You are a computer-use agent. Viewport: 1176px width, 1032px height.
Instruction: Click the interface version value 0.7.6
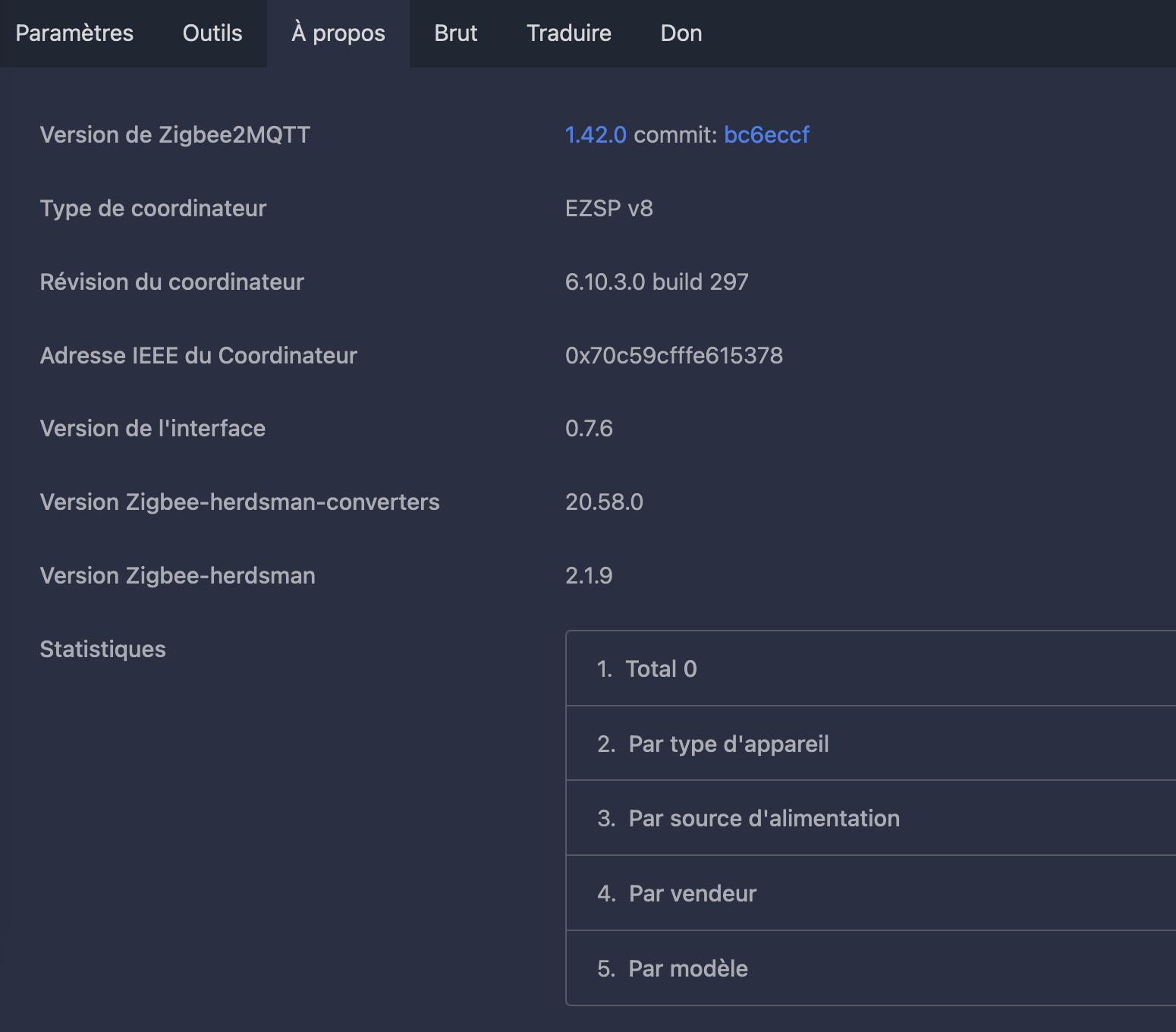click(x=589, y=429)
